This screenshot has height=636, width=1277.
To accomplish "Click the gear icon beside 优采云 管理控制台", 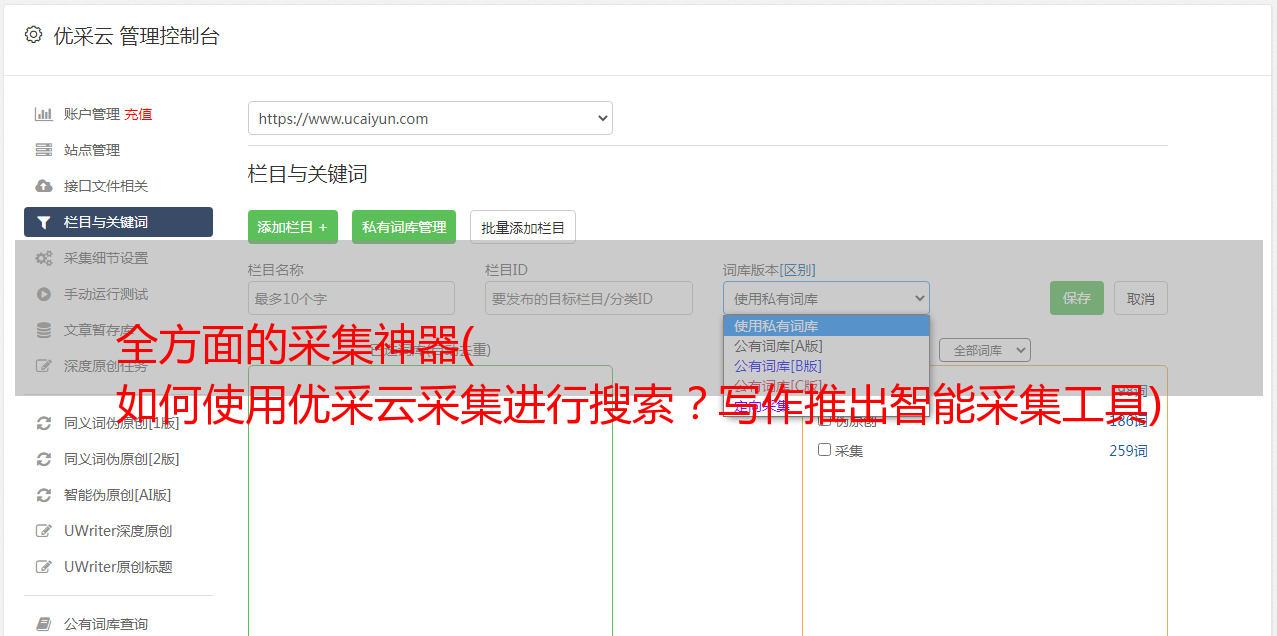I will 33,35.
